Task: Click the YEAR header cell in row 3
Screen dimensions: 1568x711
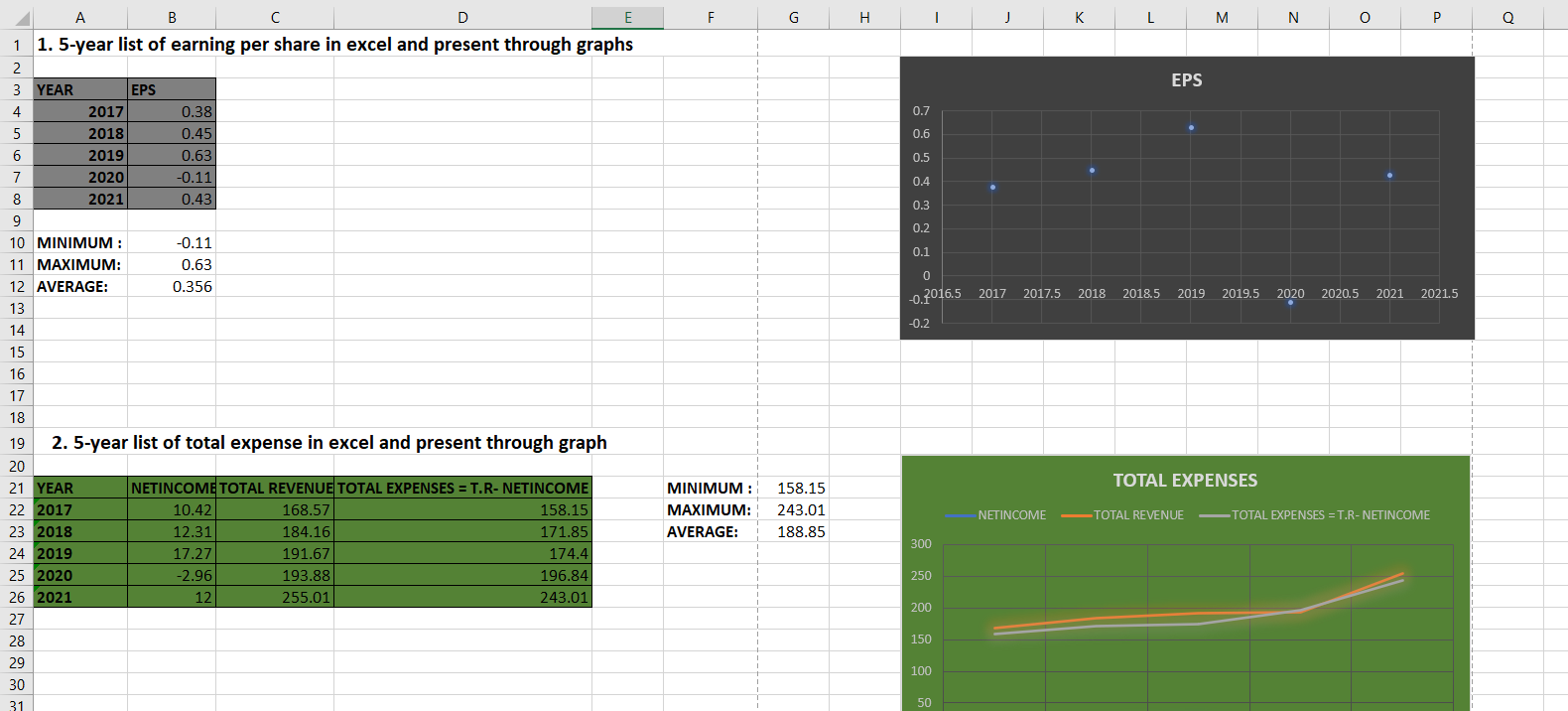Action: pos(80,89)
